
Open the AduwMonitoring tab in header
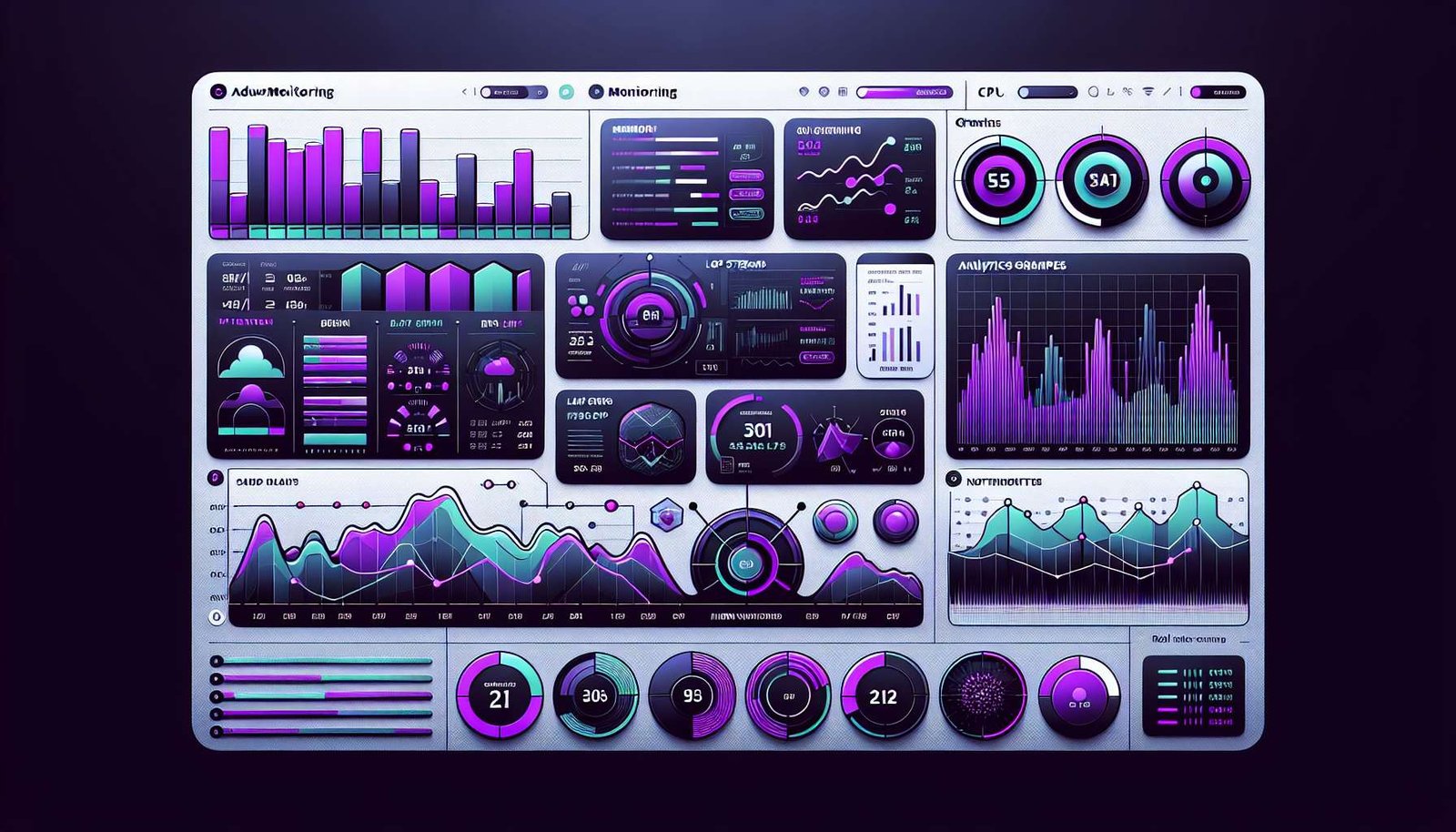tap(273, 92)
